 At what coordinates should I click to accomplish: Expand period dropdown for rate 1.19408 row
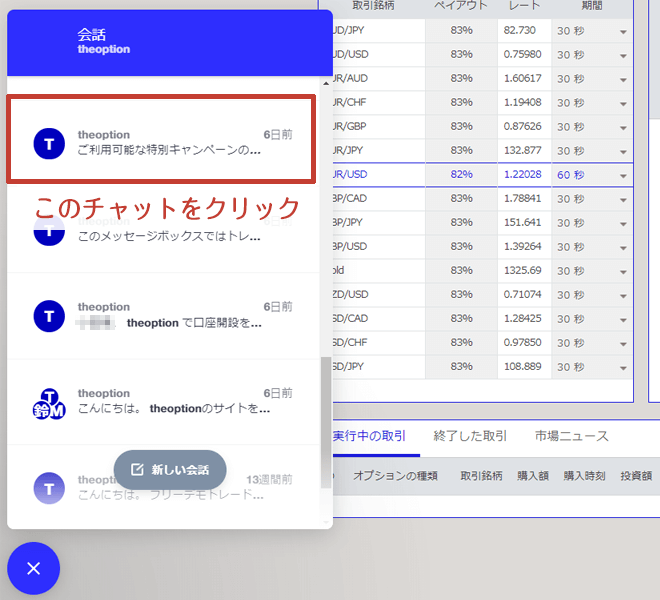pyautogui.click(x=623, y=104)
